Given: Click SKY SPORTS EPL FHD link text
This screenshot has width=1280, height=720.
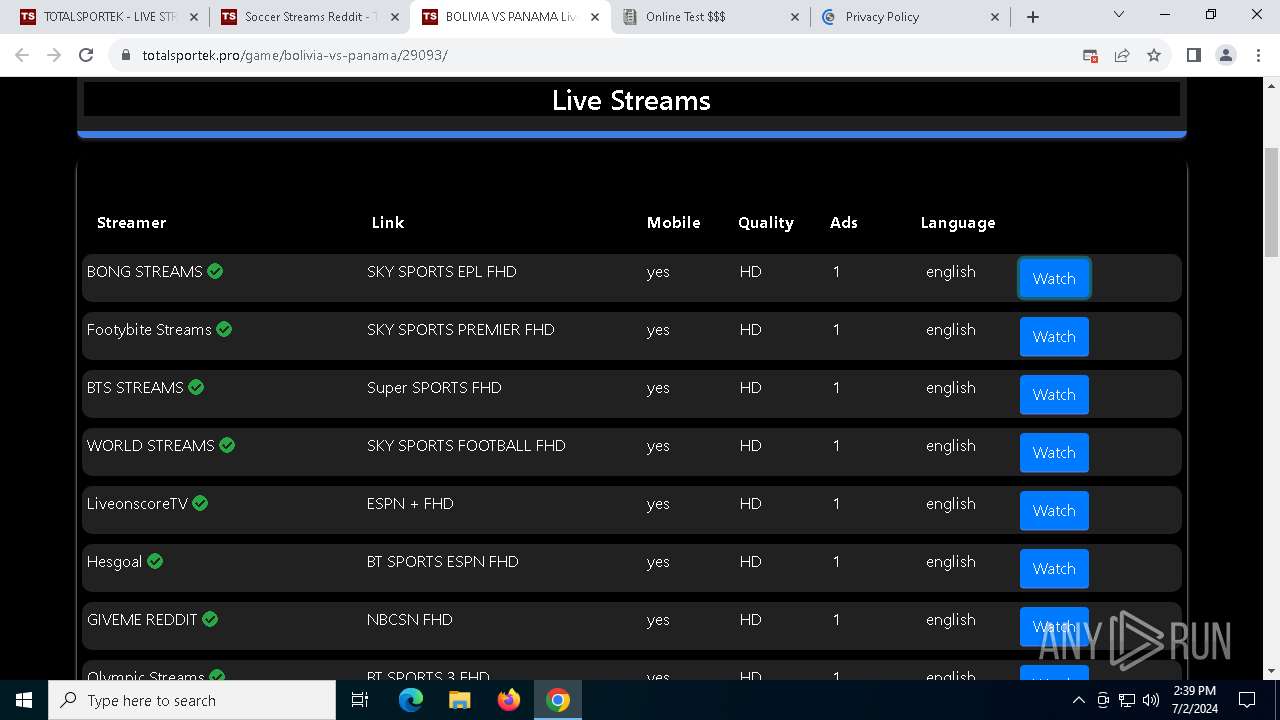Looking at the screenshot, I should [441, 271].
